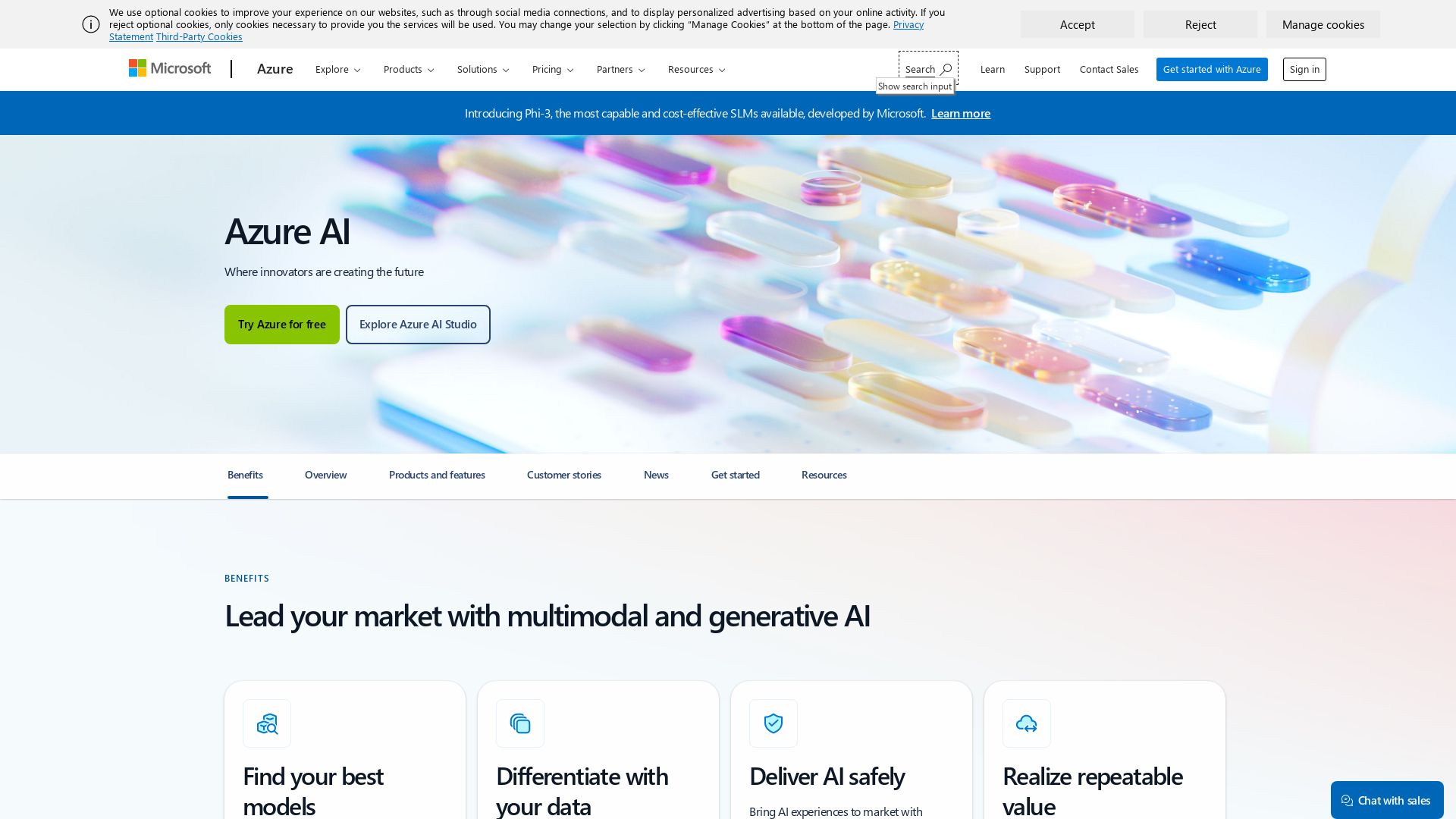Select the Overview tab
This screenshot has height=819, width=1456.
tap(325, 475)
